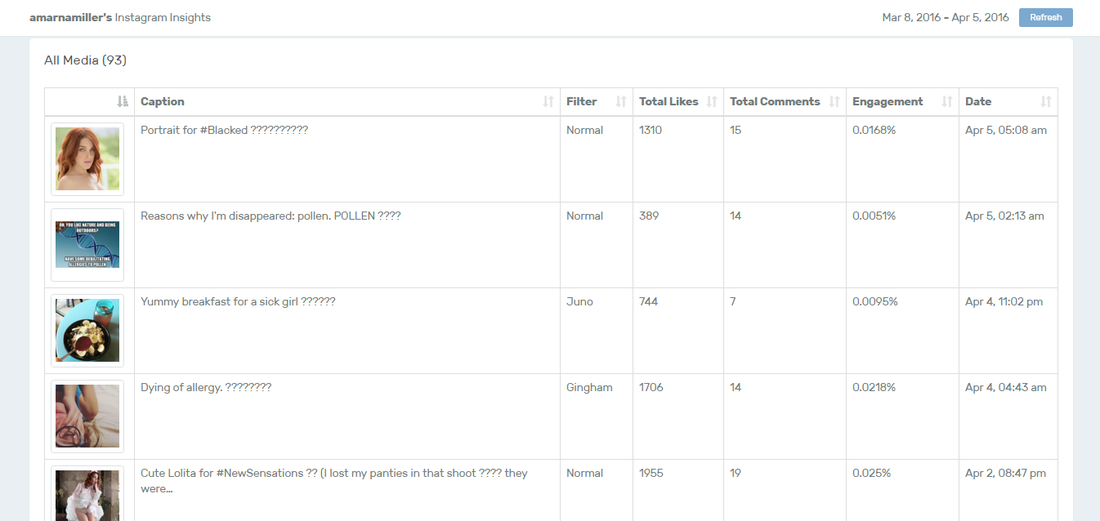This screenshot has width=1100, height=521.
Task: Click the Total Comments sort arrows icon
Action: click(x=835, y=102)
